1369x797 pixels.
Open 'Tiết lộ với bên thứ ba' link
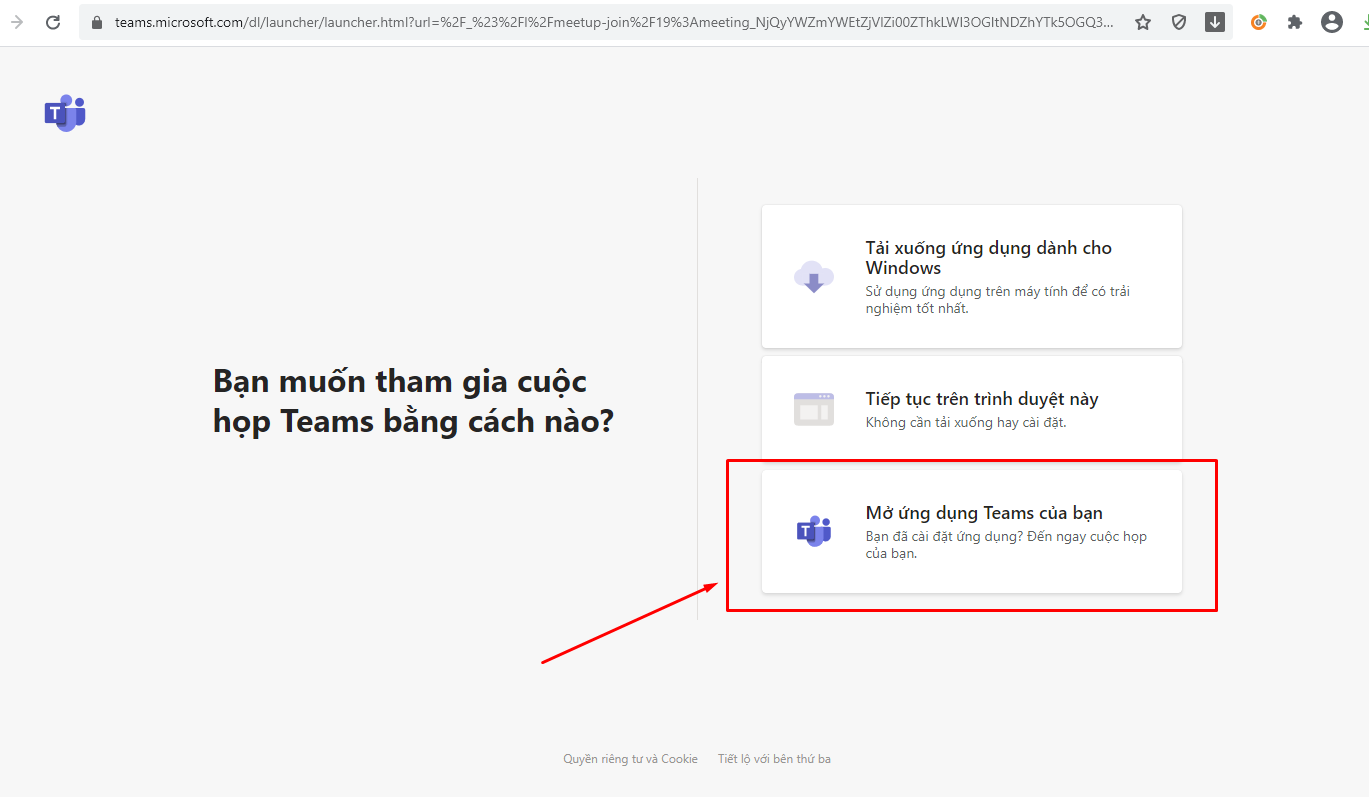point(774,759)
